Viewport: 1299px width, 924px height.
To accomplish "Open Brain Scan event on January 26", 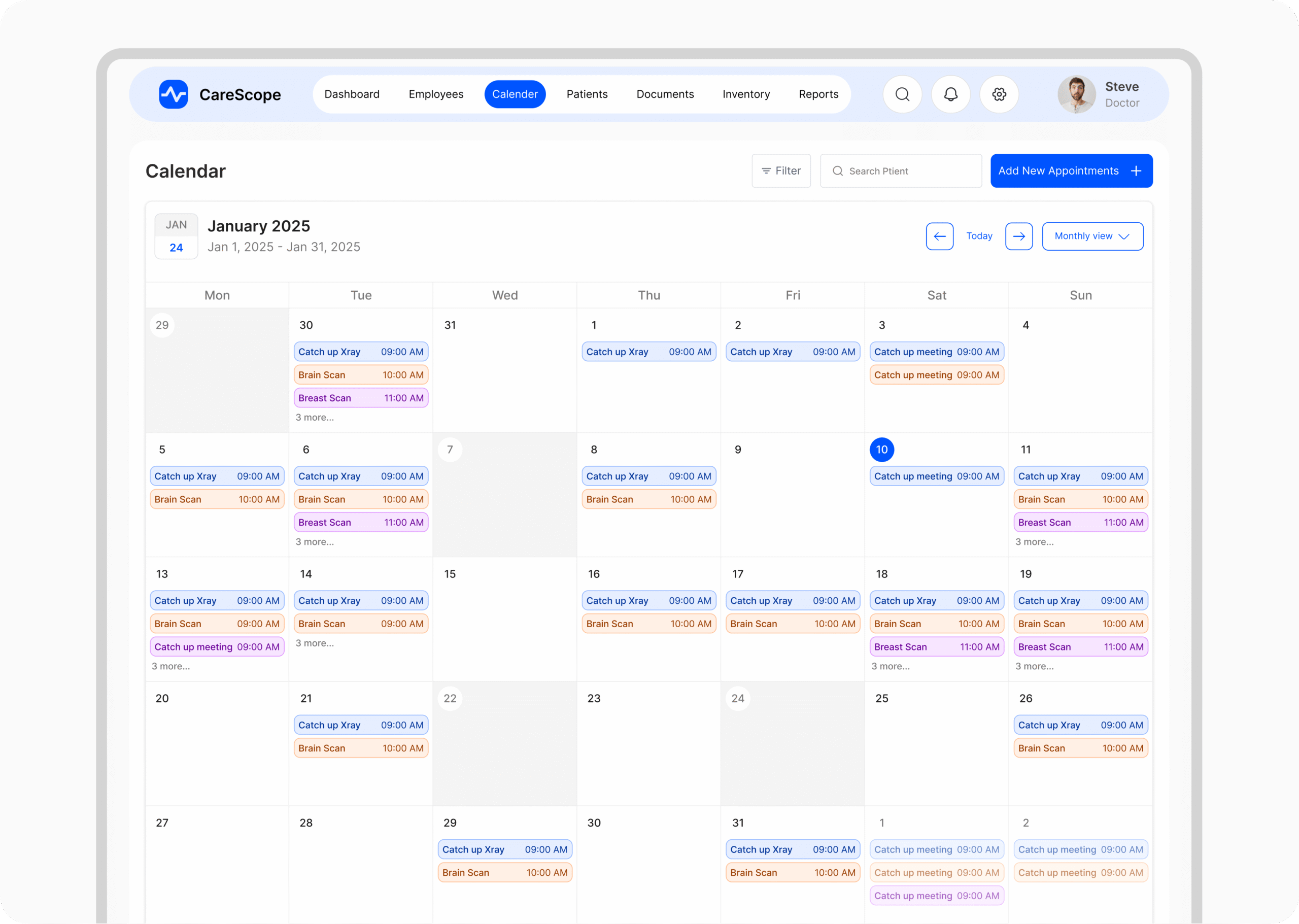I will tap(1080, 748).
